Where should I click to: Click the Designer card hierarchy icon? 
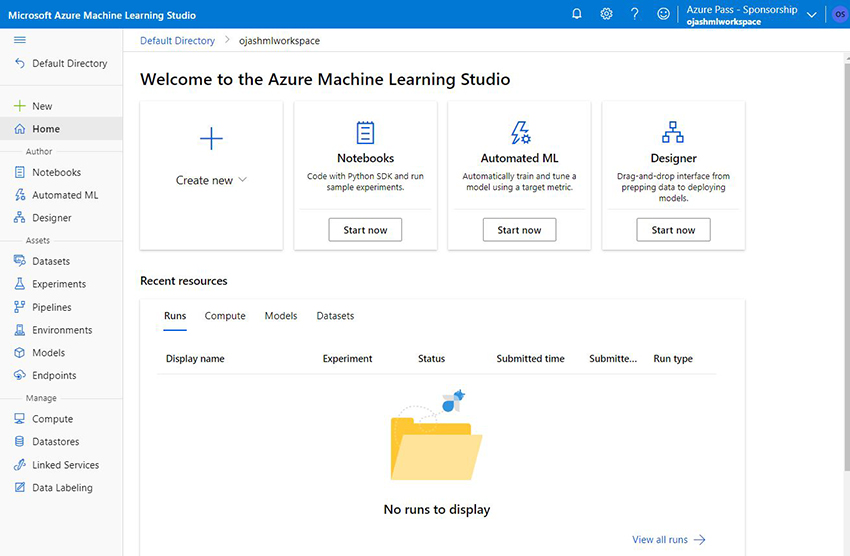[x=673, y=132]
